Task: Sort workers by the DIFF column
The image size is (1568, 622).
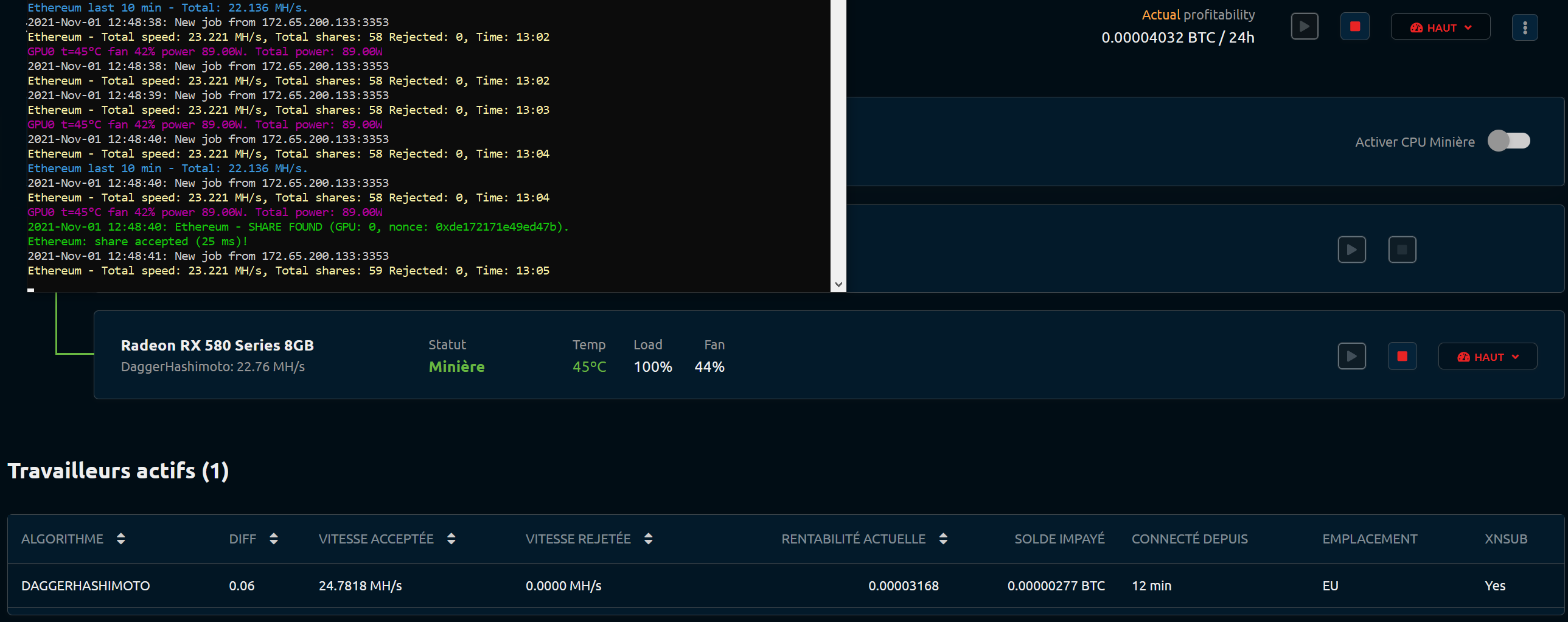Action: coord(274,539)
